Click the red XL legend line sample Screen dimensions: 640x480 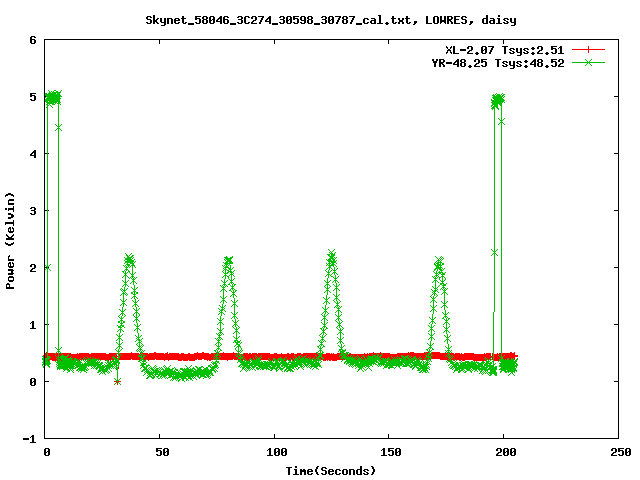588,50
